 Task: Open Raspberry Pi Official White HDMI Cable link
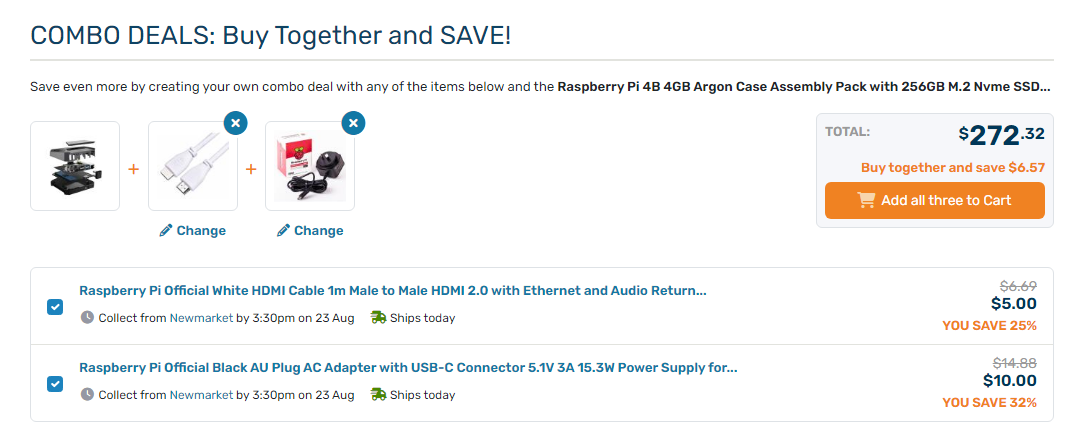pyautogui.click(x=393, y=291)
